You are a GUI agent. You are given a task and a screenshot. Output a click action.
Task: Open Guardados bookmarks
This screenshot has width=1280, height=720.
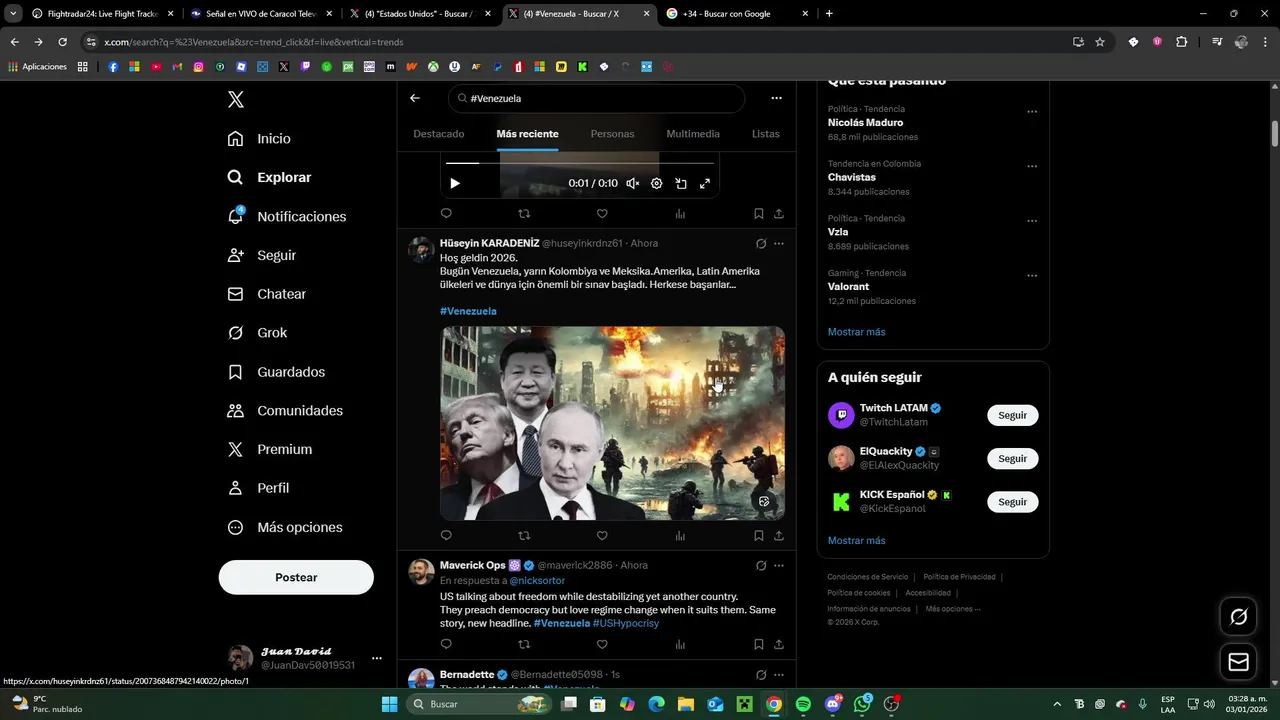pos(276,372)
